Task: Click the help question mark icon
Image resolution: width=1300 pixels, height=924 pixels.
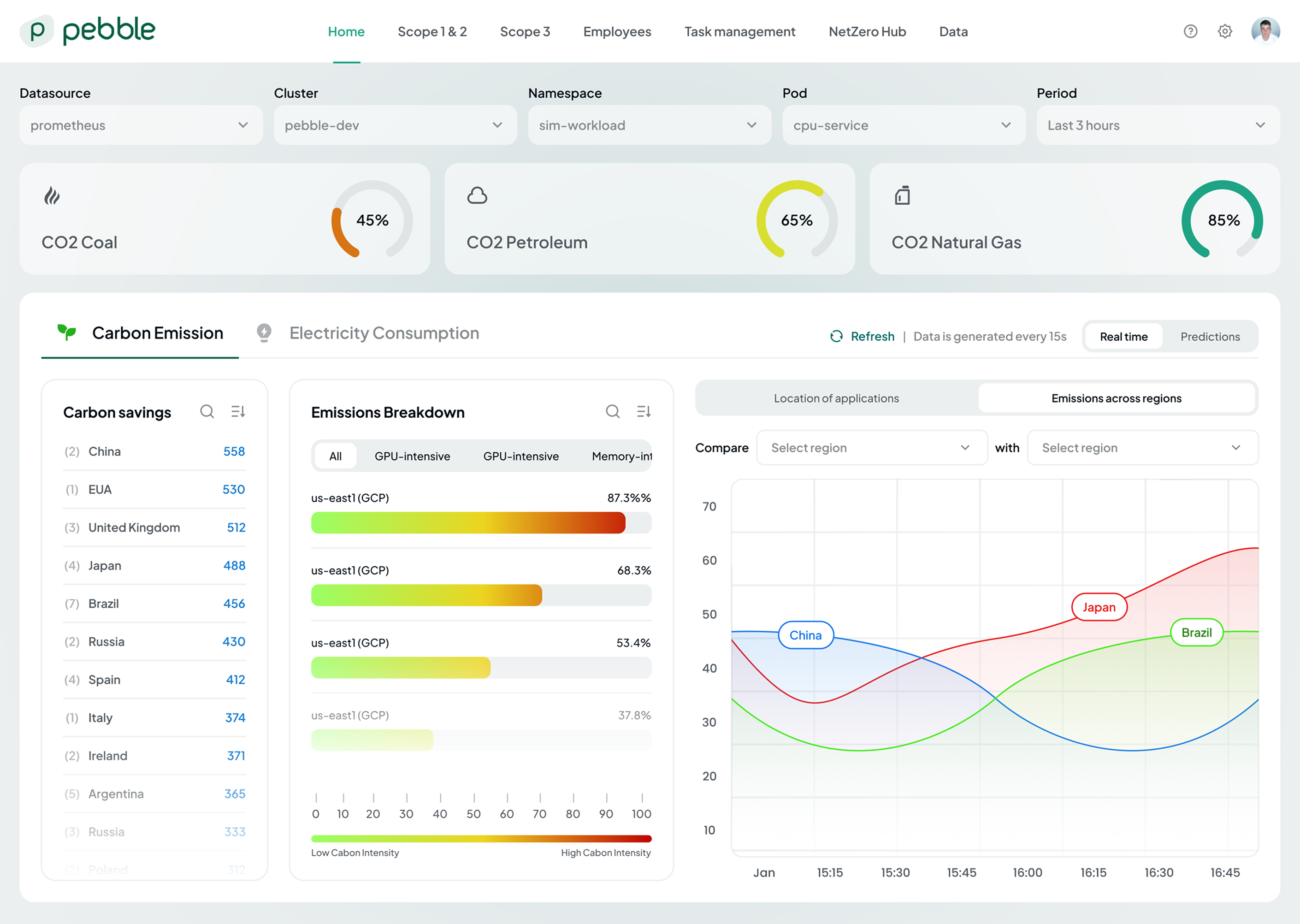Action: [x=1190, y=31]
